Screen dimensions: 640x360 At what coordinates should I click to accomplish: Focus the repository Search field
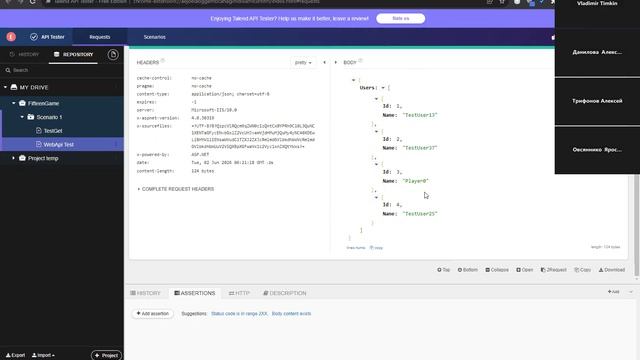[61, 70]
